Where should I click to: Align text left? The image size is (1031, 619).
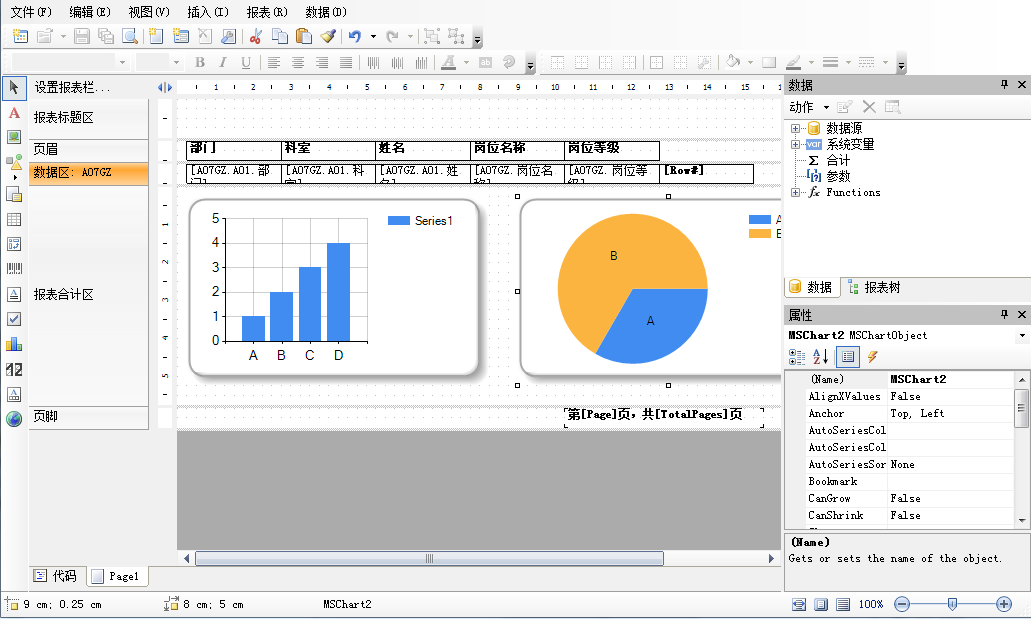(x=274, y=62)
